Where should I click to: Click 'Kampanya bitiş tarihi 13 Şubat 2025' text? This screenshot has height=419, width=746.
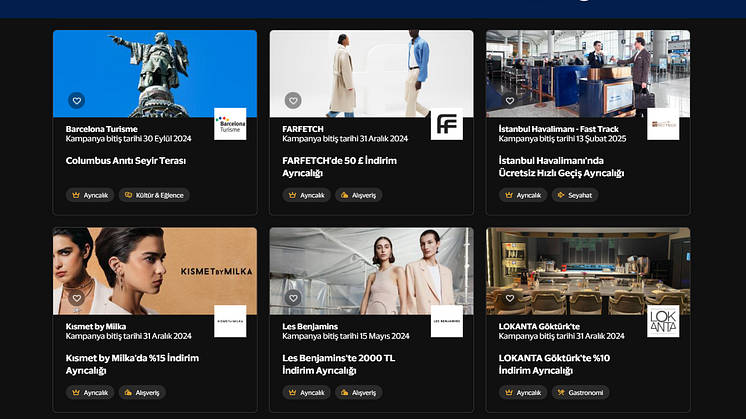(562, 139)
